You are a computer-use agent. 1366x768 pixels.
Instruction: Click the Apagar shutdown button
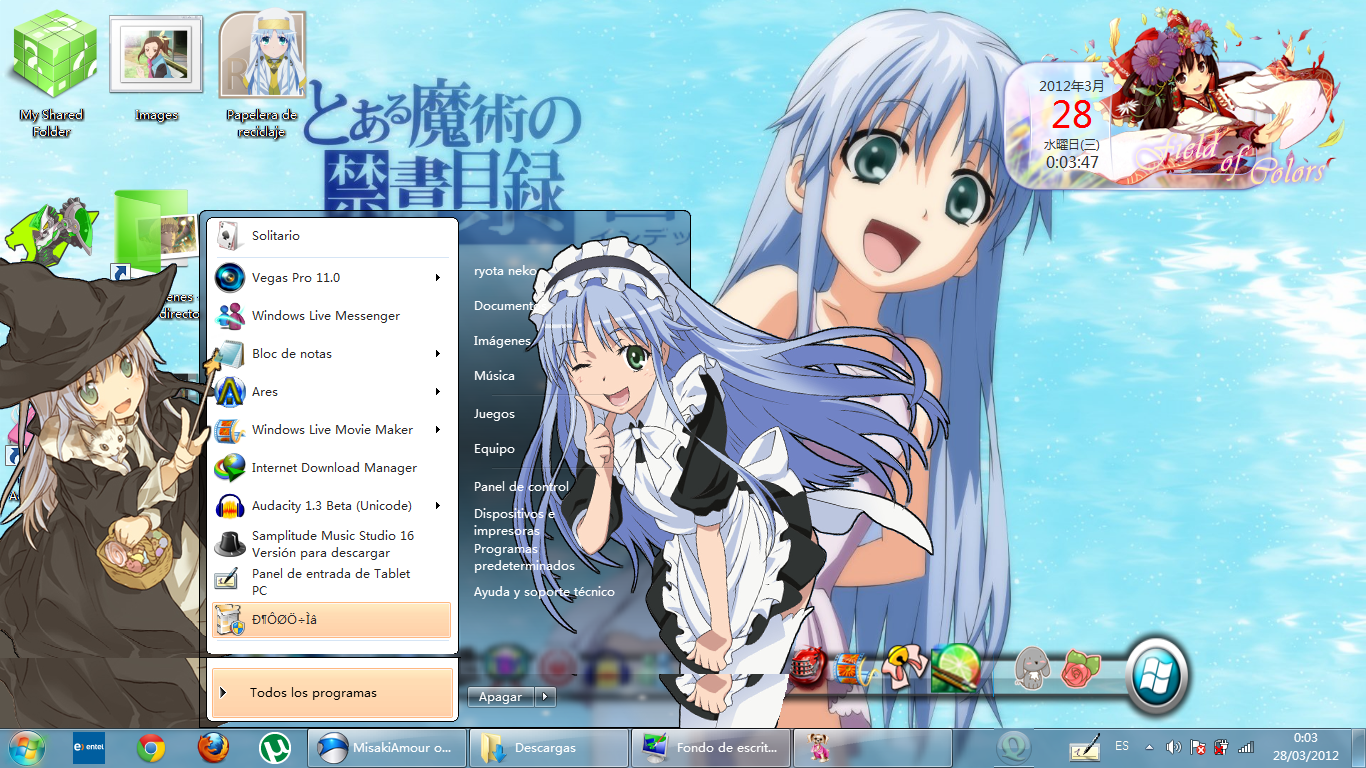501,697
